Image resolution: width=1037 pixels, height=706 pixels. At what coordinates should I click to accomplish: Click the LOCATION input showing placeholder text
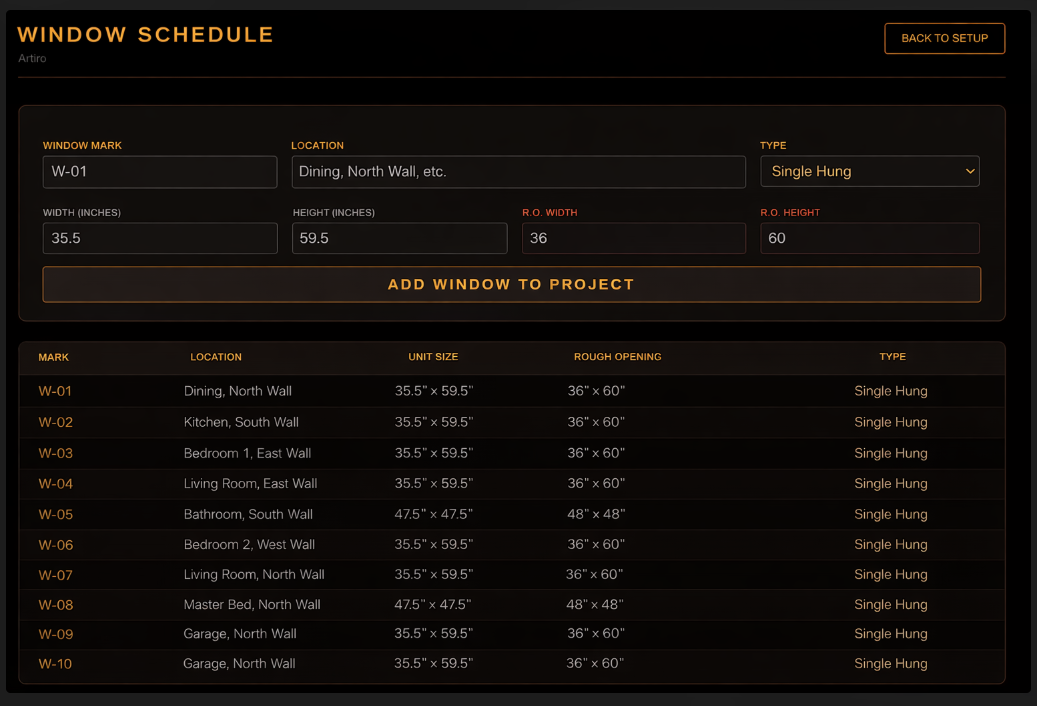pos(518,171)
